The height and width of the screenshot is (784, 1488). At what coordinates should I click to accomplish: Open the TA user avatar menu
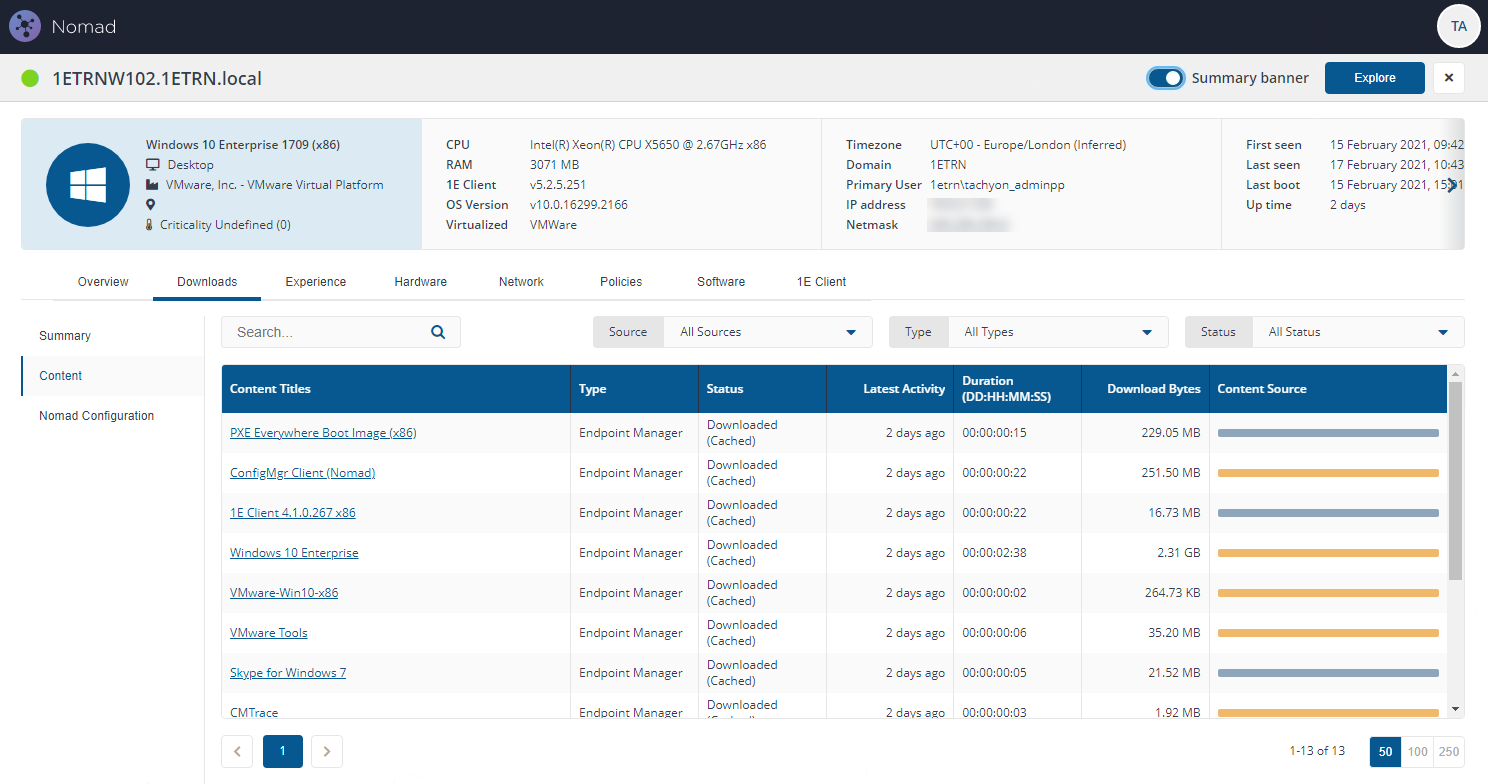coord(1458,26)
